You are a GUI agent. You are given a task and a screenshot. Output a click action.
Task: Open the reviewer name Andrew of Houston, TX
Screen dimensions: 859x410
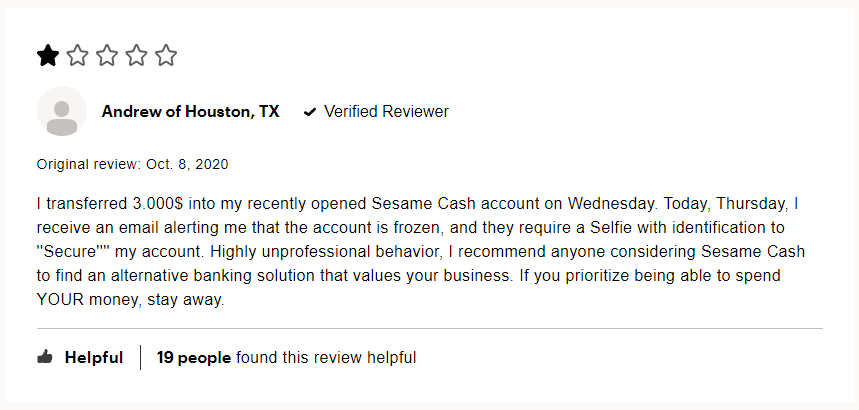click(x=190, y=112)
